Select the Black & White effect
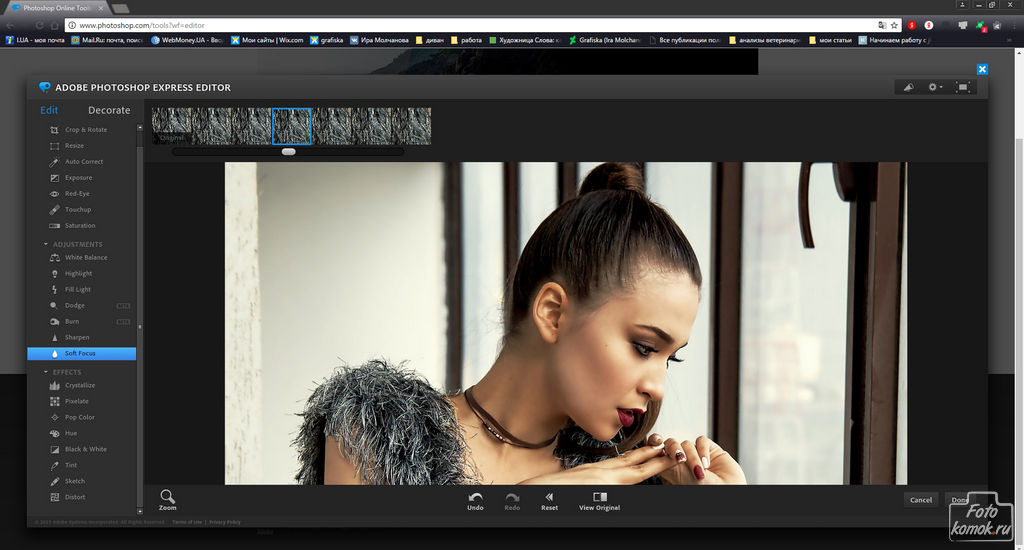Viewport: 1024px width, 550px height. (x=85, y=450)
